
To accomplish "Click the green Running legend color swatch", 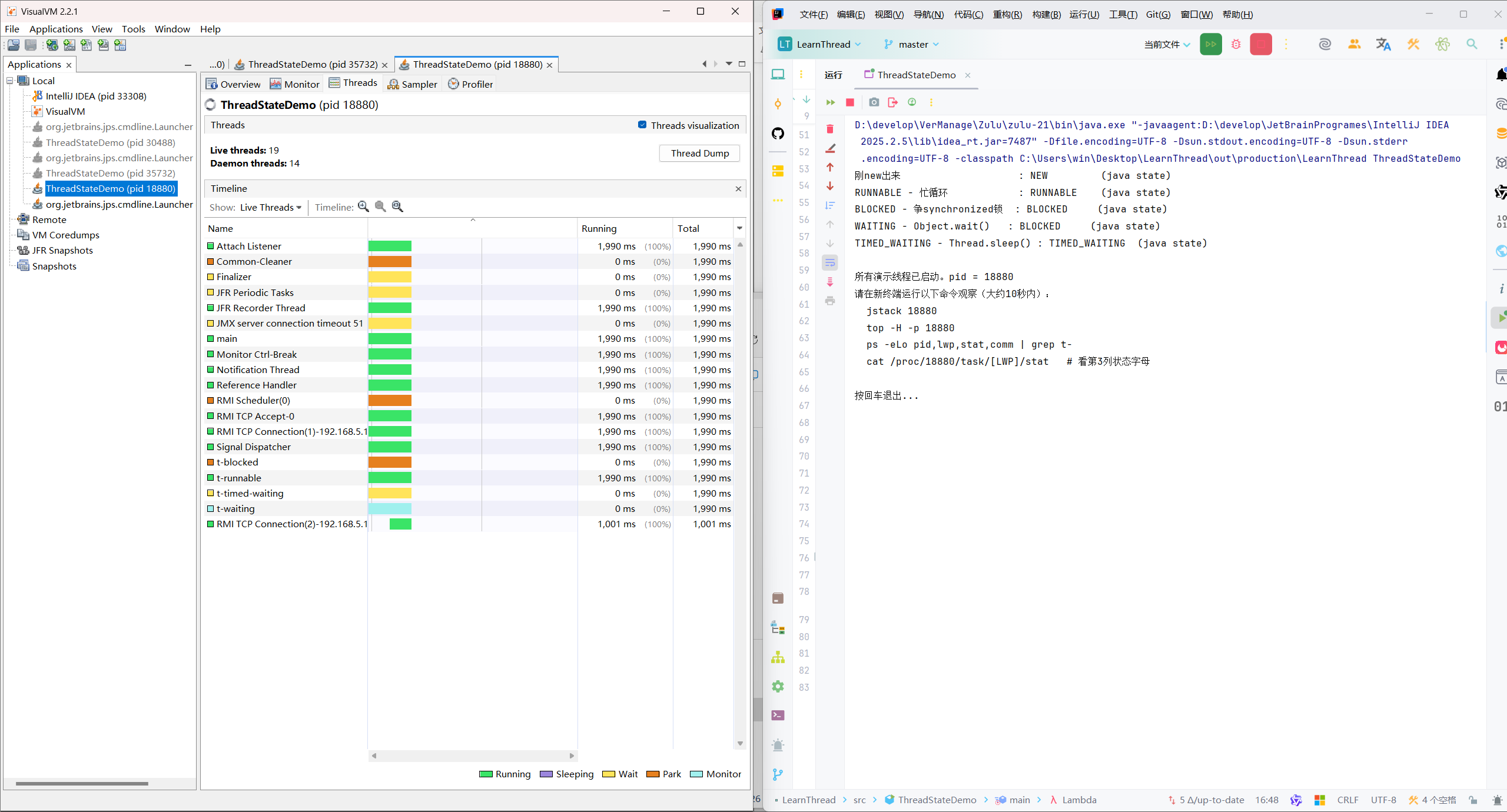I will point(486,774).
